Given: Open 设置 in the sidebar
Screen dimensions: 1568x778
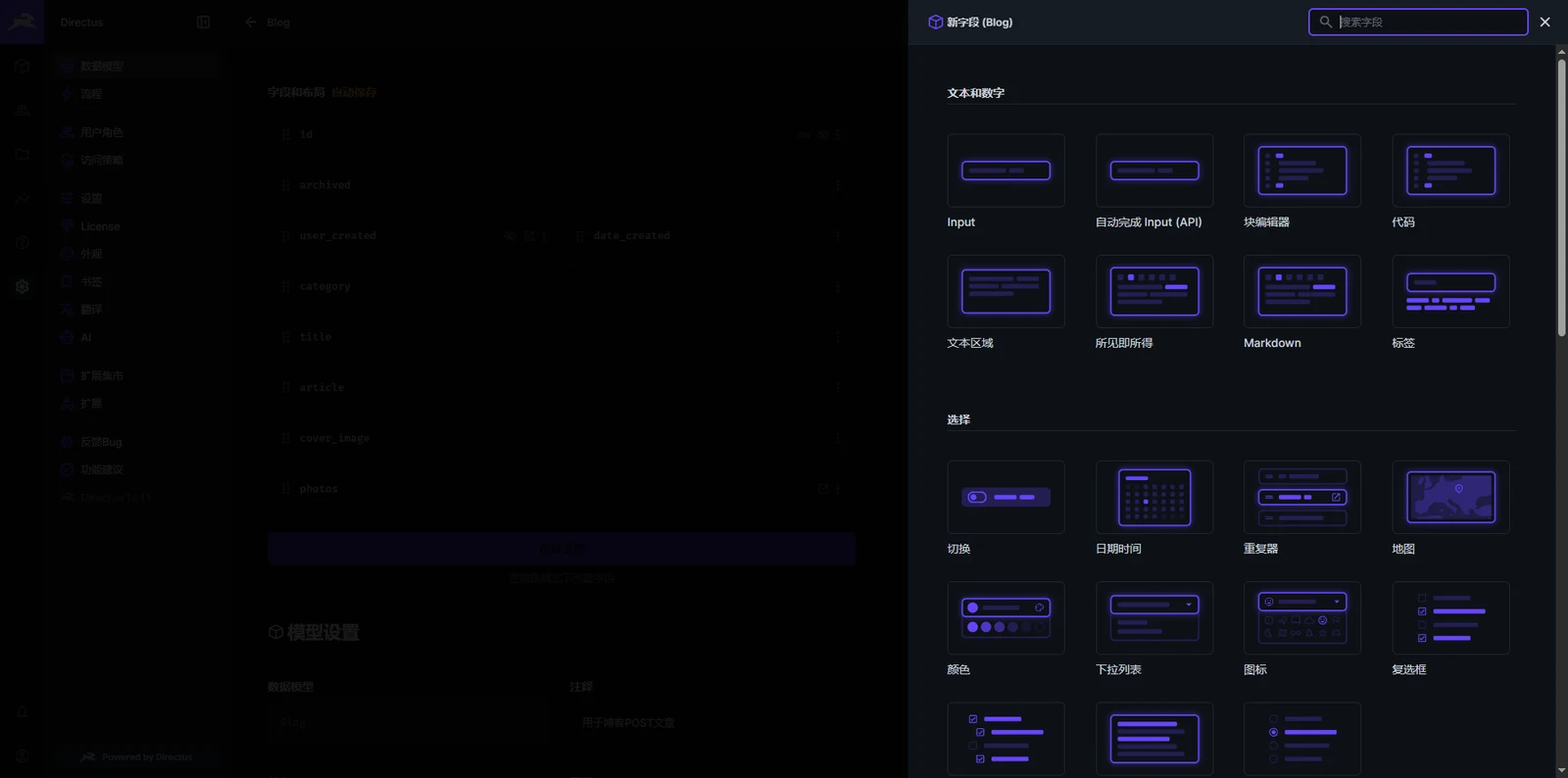Looking at the screenshot, I should 136,198.
